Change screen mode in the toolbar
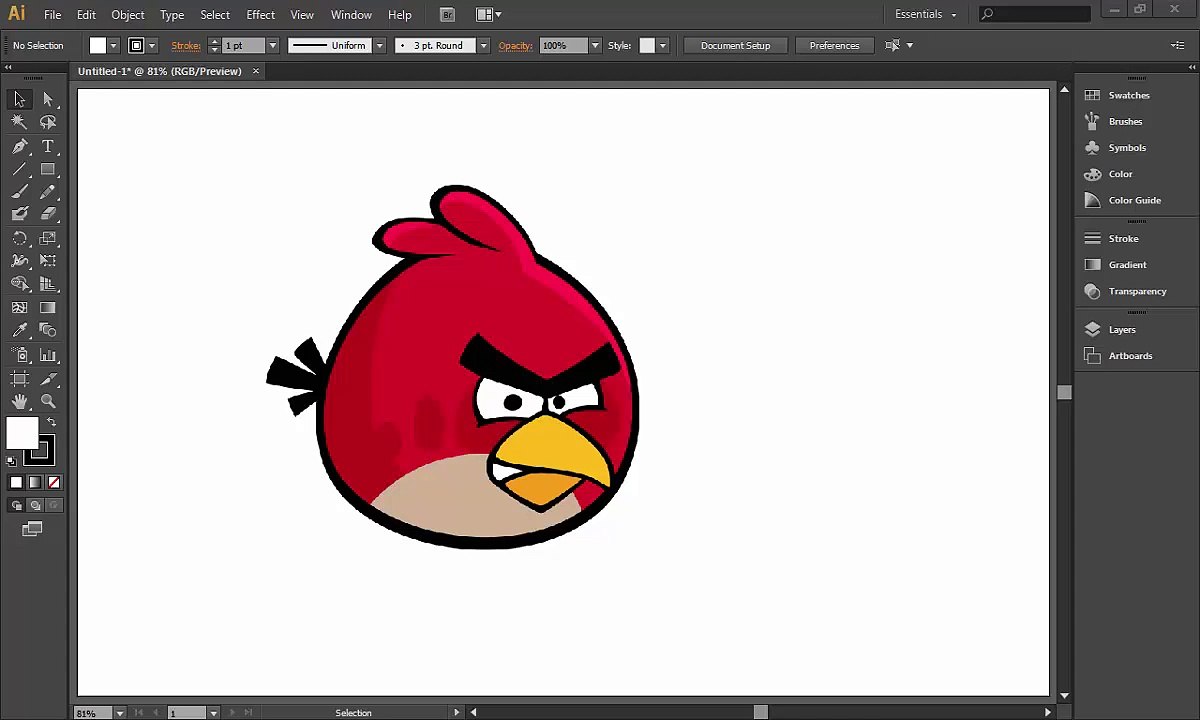The height and width of the screenshot is (720, 1200). click(x=32, y=529)
